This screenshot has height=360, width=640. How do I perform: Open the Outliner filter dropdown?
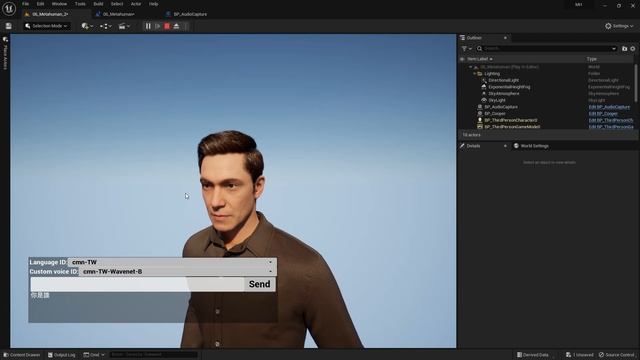tap(467, 49)
